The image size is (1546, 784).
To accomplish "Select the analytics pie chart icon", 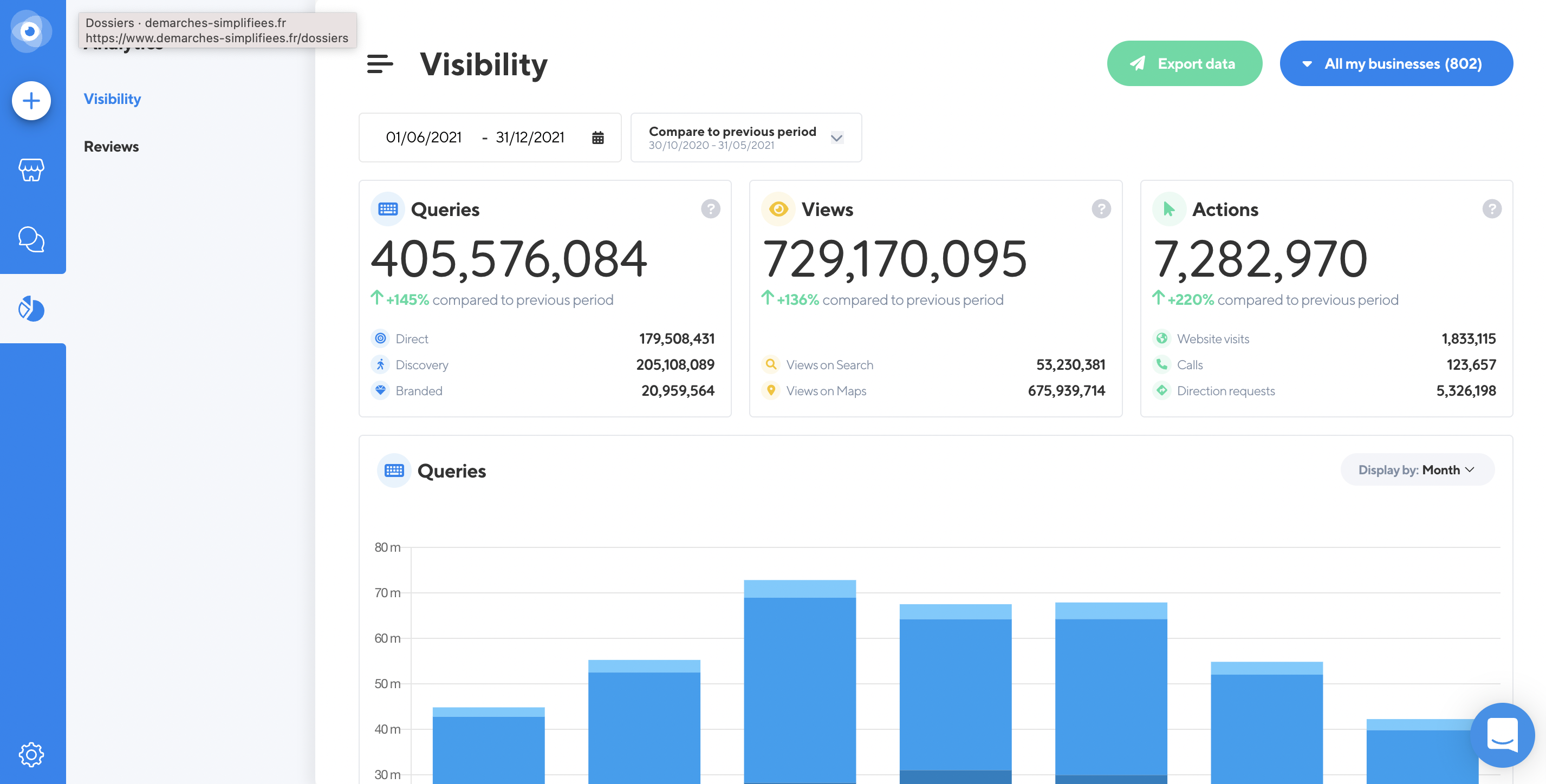I will pyautogui.click(x=31, y=309).
